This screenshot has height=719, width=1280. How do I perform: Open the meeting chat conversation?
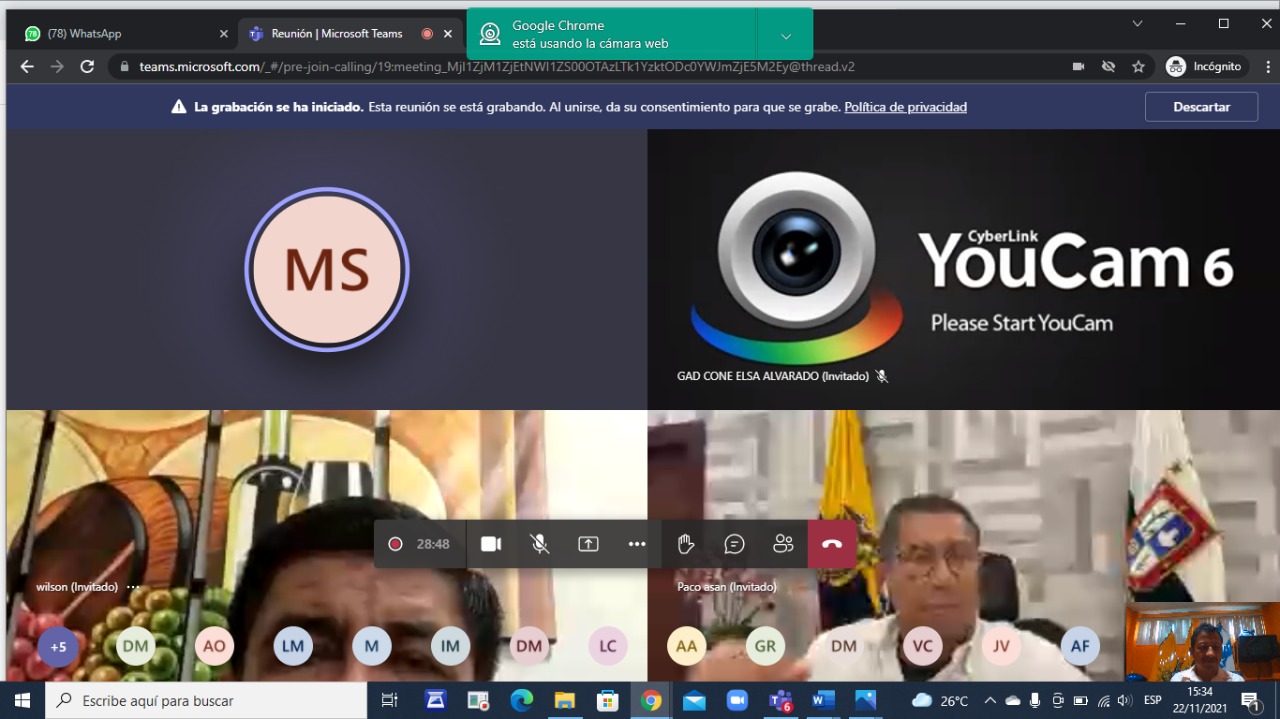coord(734,544)
